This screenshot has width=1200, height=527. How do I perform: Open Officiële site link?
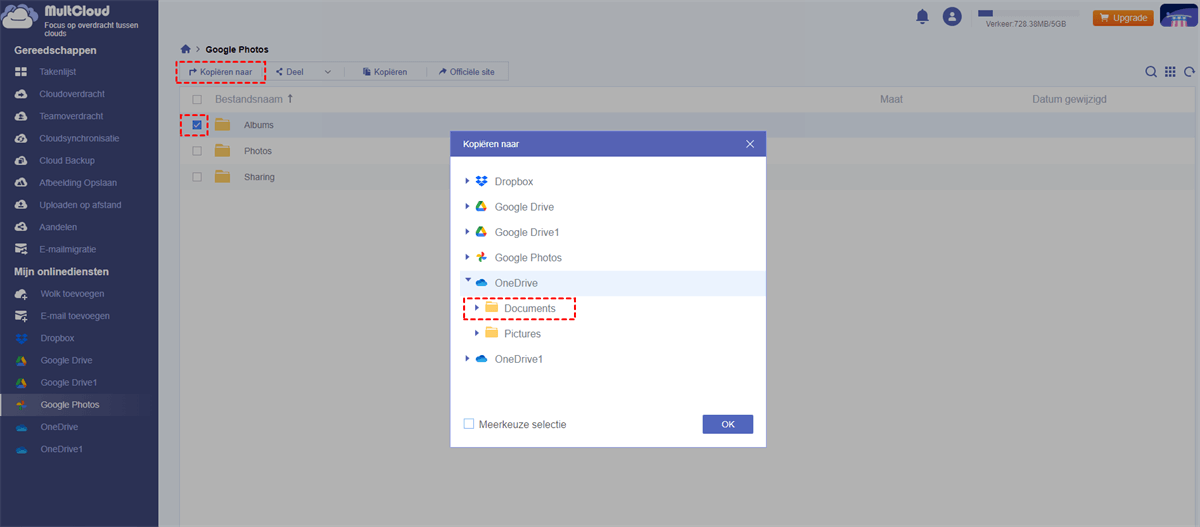tap(467, 72)
